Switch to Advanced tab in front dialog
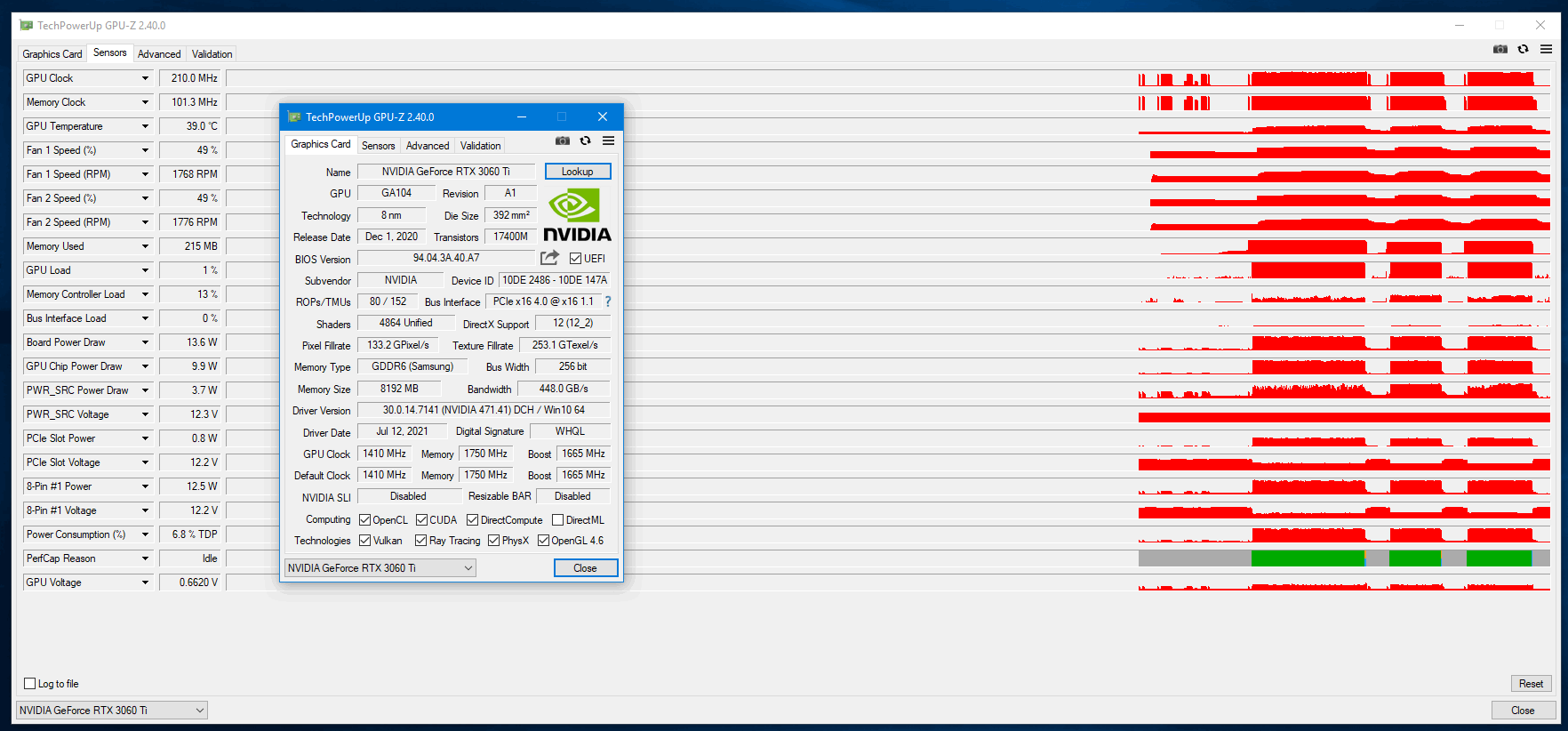Screen dimensions: 1568x731 [x=428, y=146]
